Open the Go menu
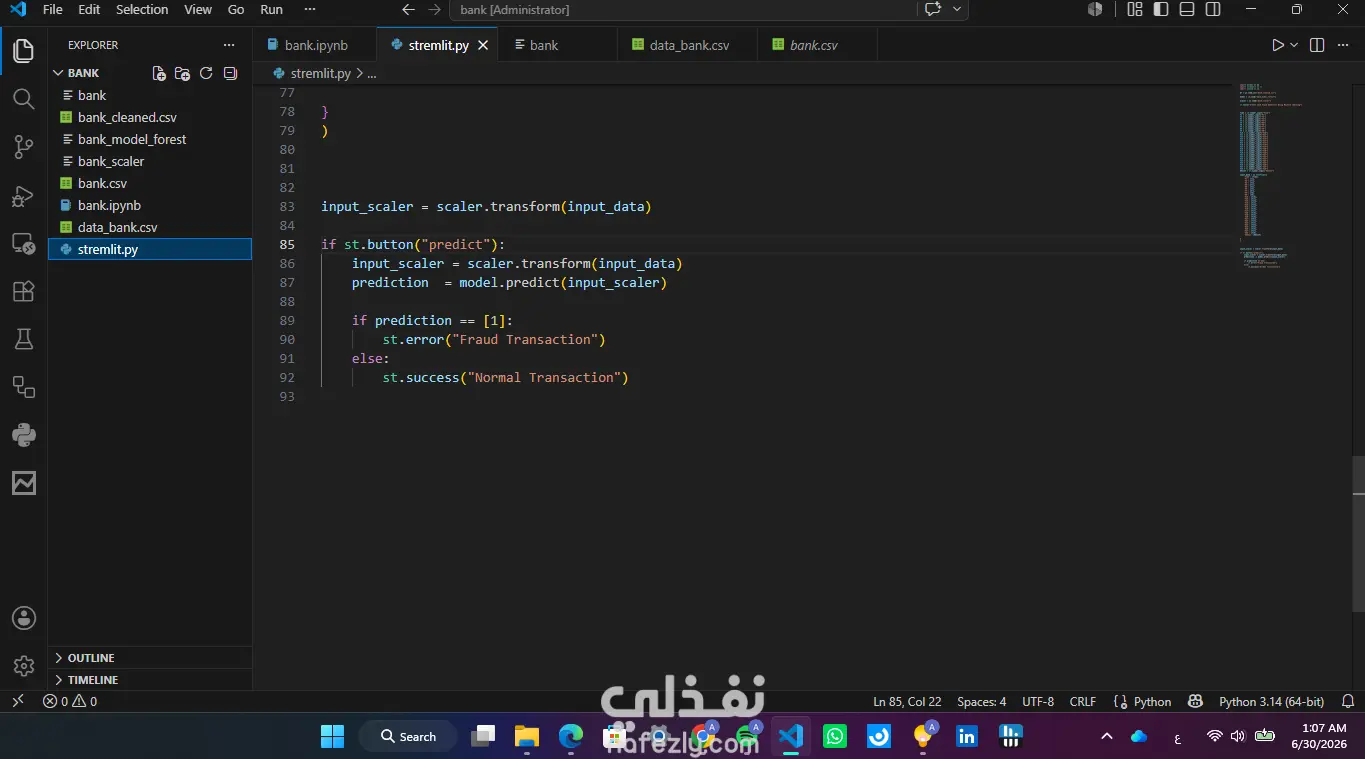 236,10
